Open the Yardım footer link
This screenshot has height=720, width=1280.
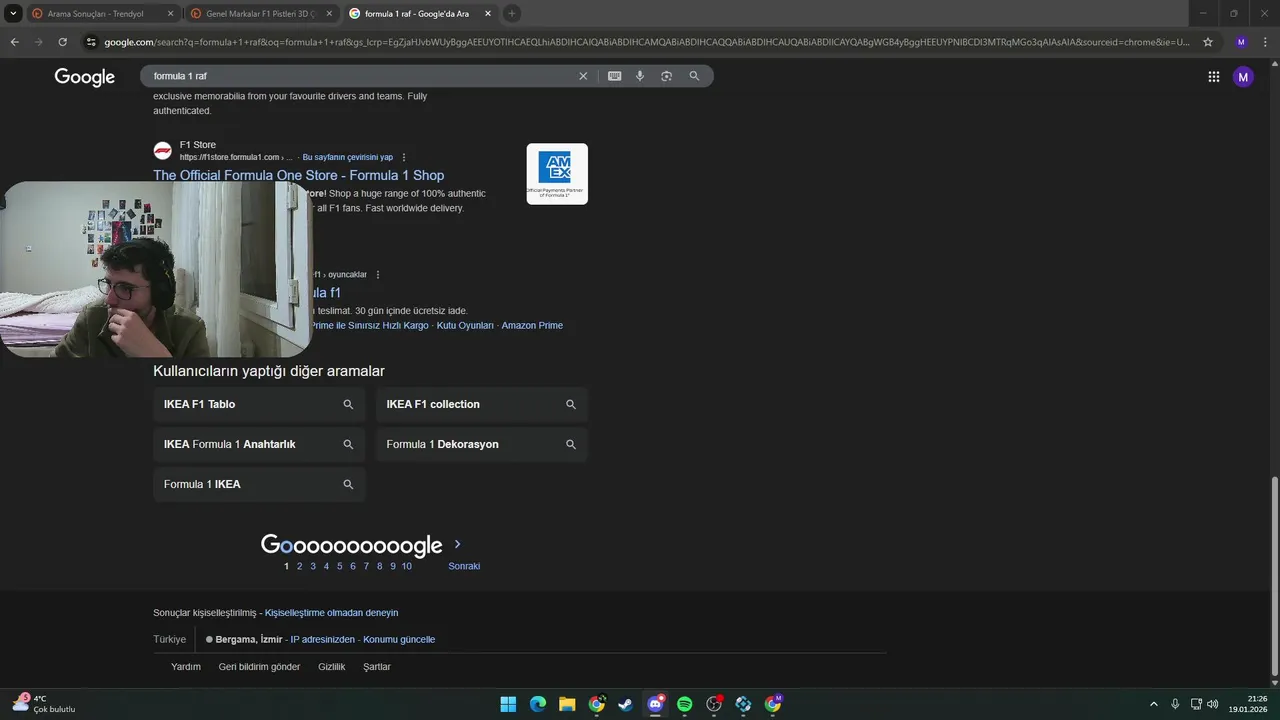click(186, 667)
